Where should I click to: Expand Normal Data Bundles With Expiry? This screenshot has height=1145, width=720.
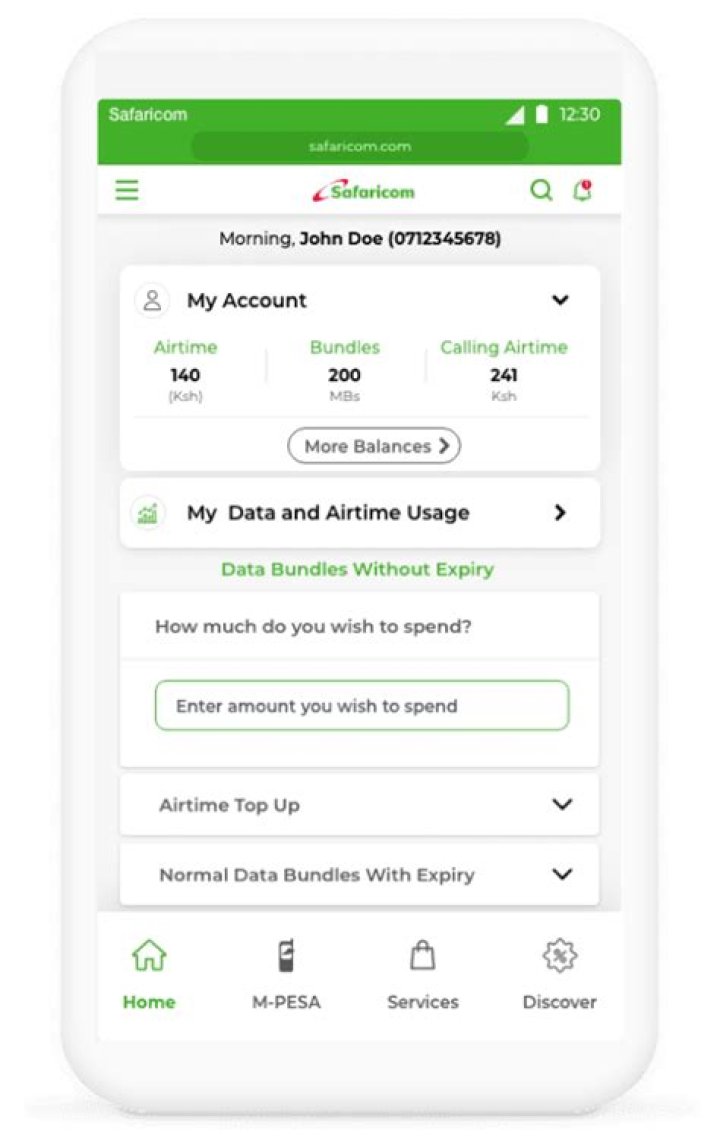point(359,875)
